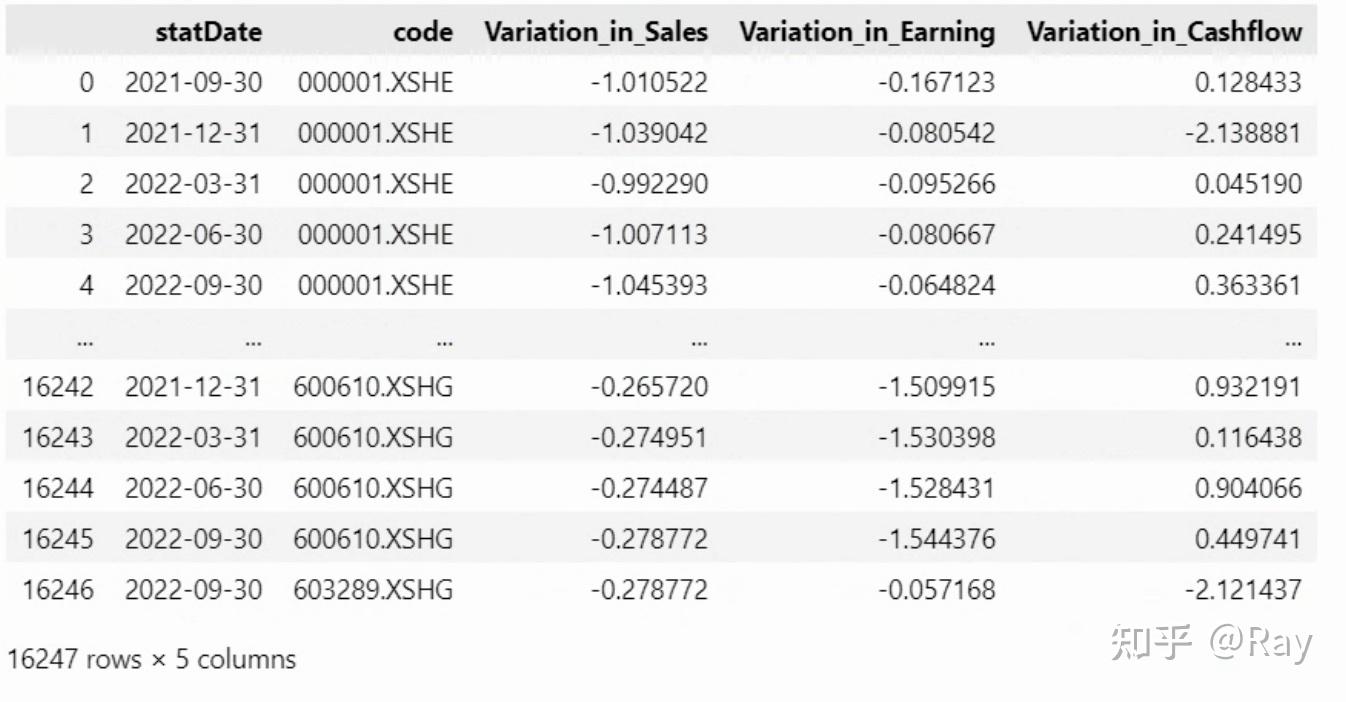Viewport: 1346px width, 702px height.
Task: Select the Variation_in_Sales column header
Action: point(596,32)
